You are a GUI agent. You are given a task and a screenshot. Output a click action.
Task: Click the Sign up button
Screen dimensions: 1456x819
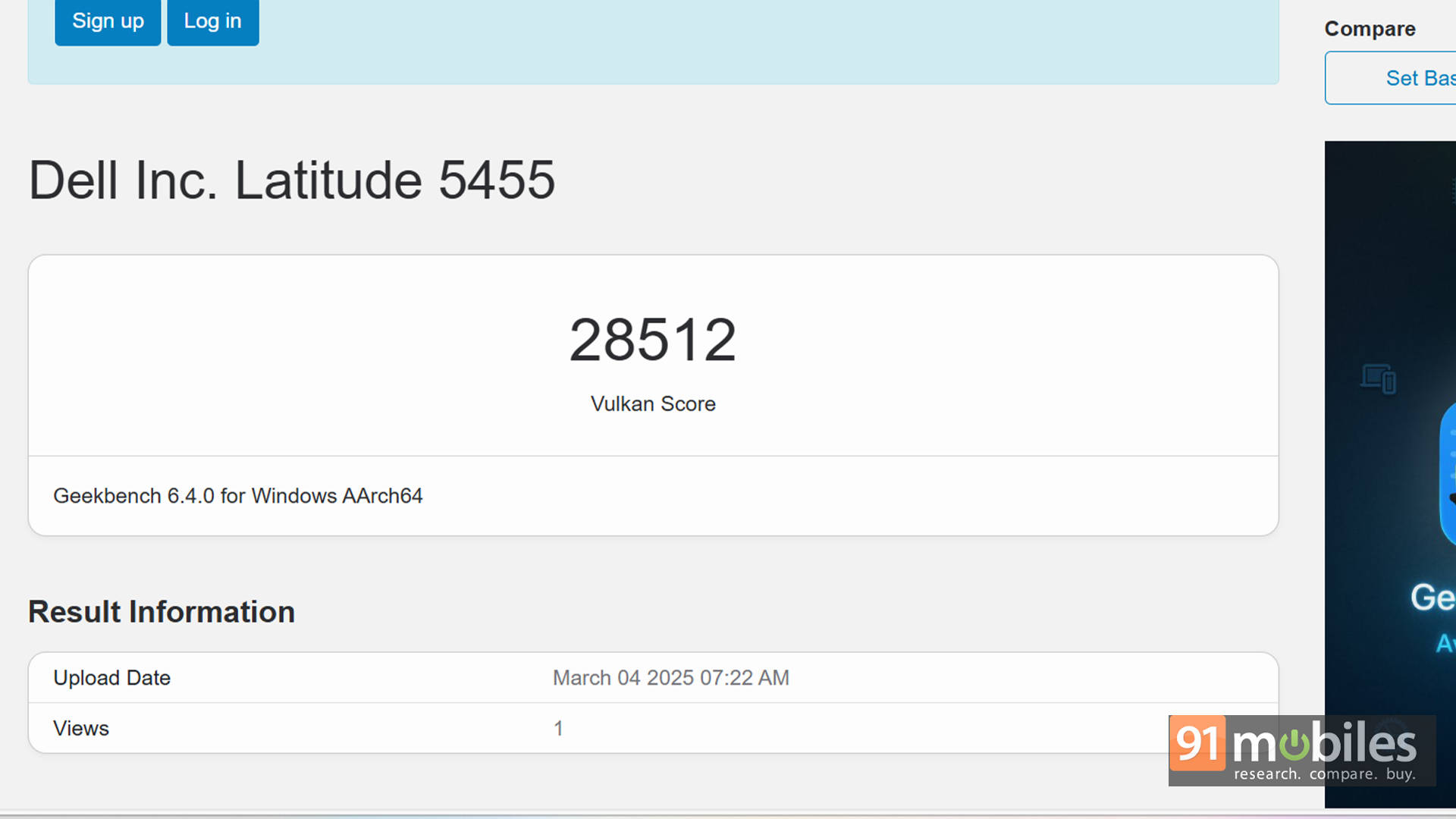[x=108, y=21]
